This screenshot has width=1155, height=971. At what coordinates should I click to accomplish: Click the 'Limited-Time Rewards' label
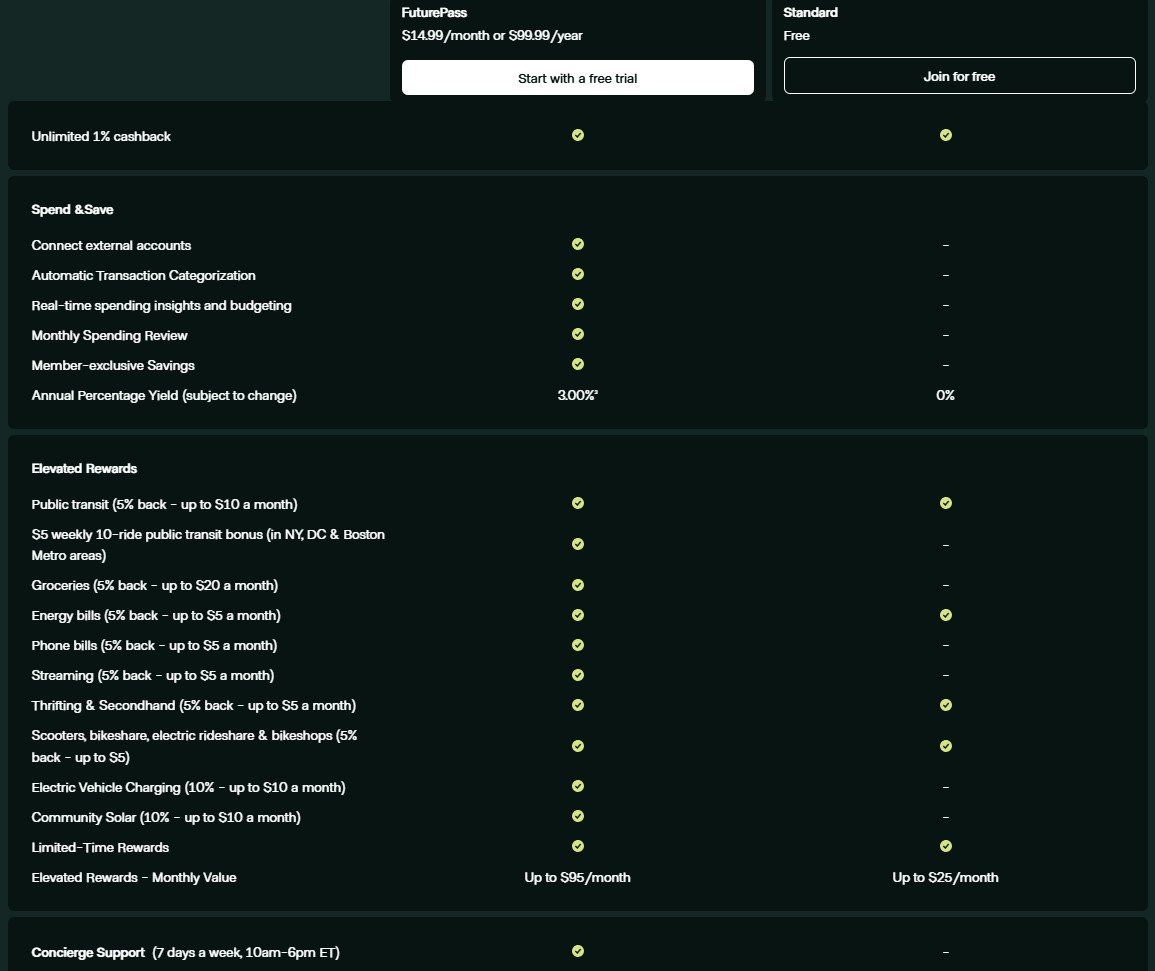[100, 848]
